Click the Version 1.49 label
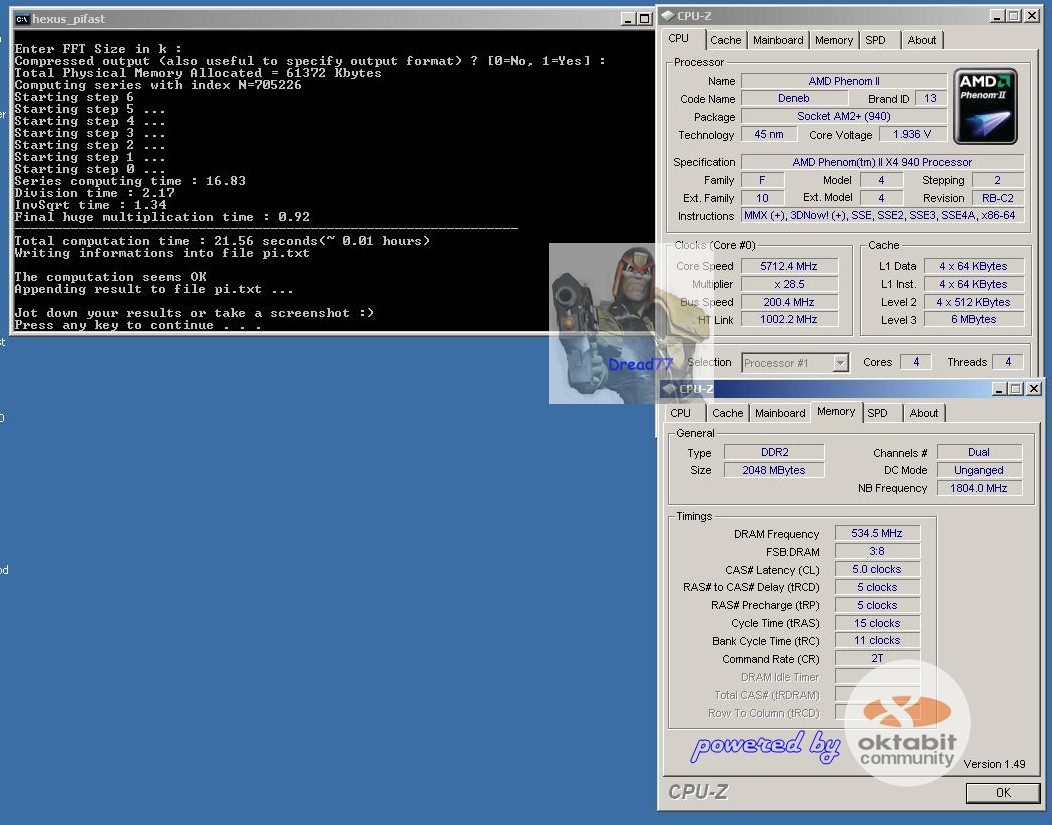The image size is (1052, 825). (x=994, y=764)
